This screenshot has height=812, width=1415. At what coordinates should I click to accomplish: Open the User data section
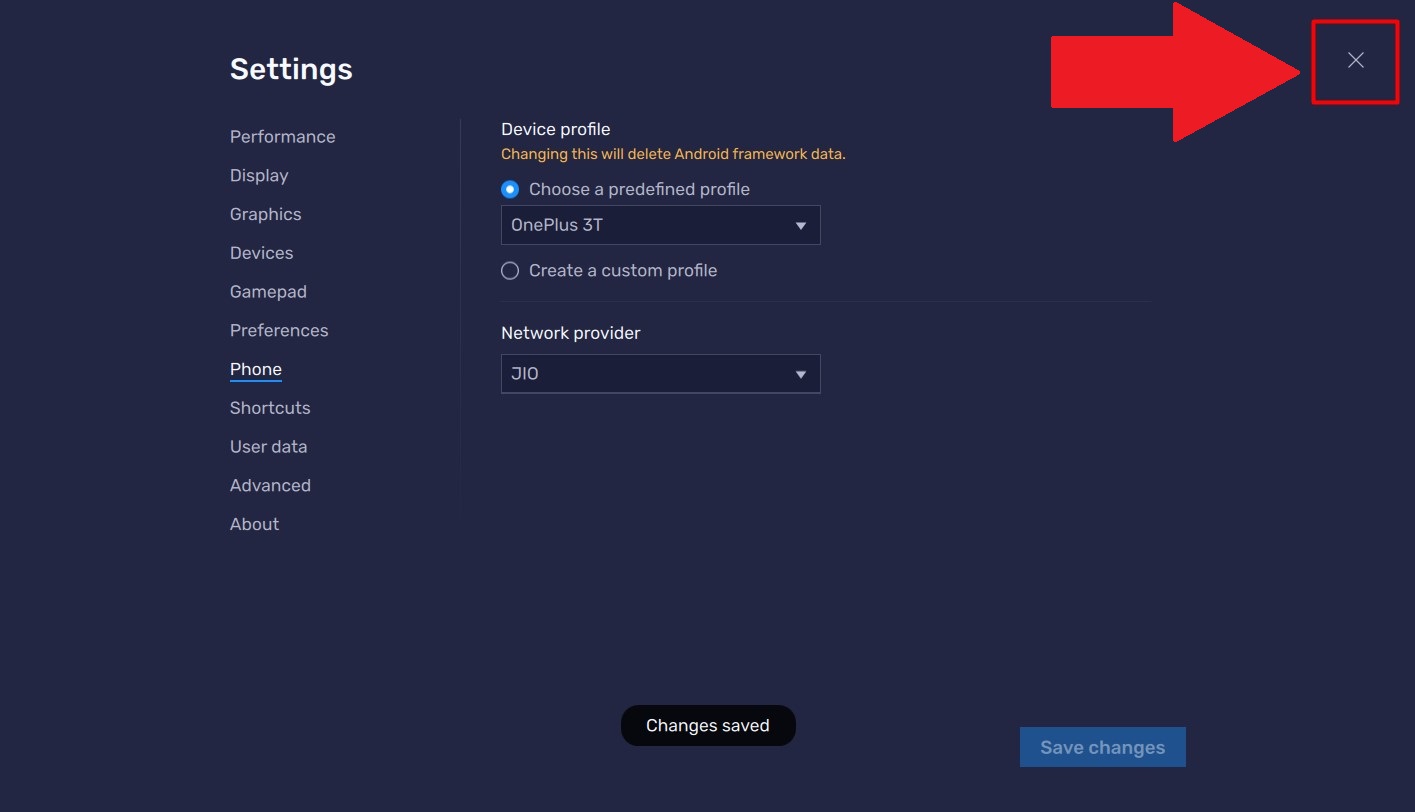tap(268, 446)
